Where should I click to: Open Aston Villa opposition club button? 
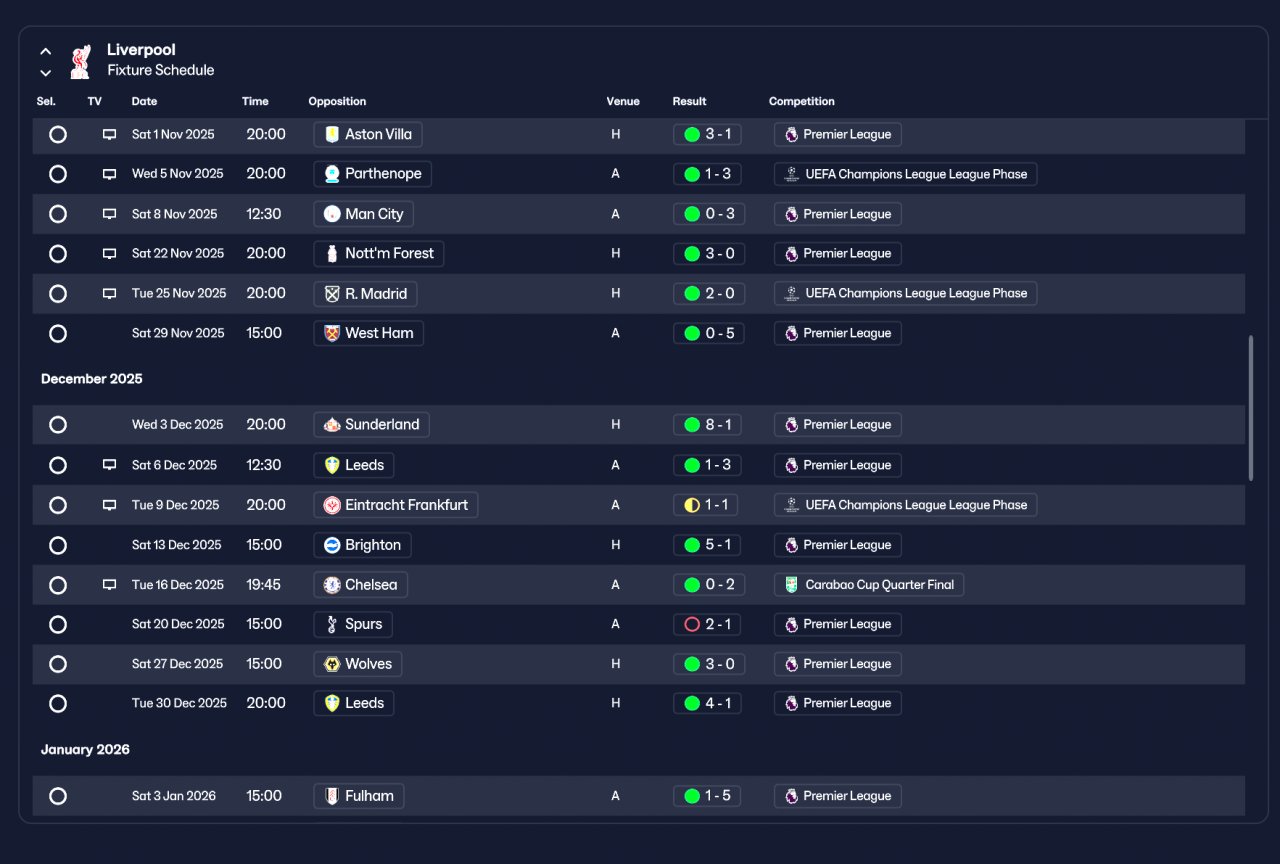tap(368, 134)
